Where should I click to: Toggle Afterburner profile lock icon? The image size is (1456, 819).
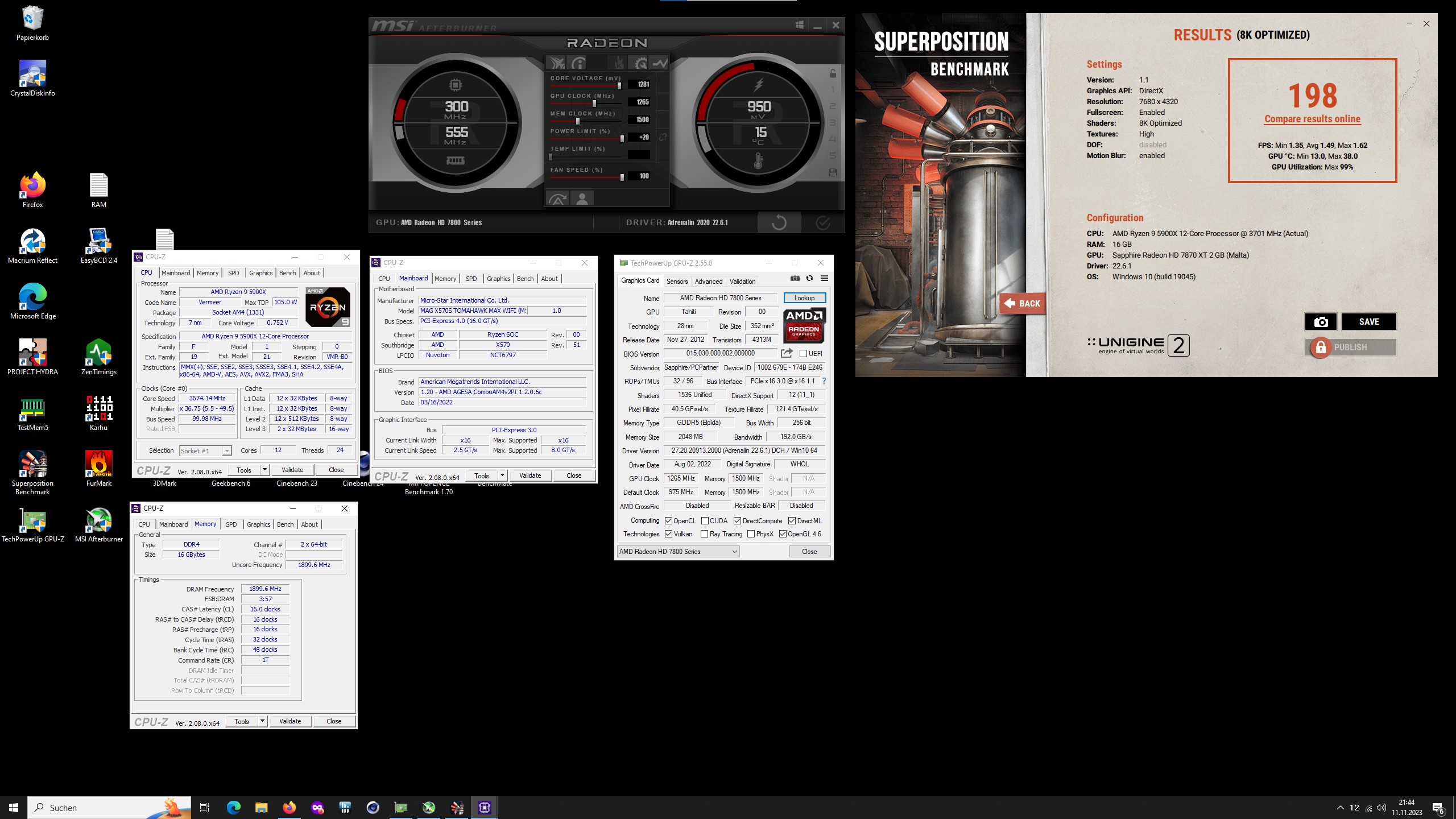(x=833, y=73)
